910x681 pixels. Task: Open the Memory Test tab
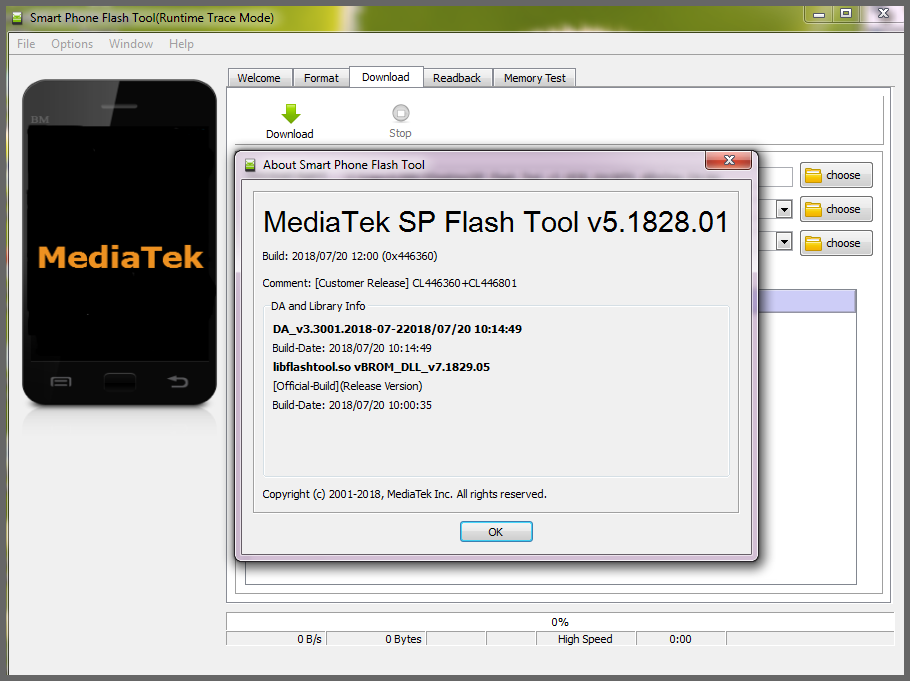coord(535,78)
